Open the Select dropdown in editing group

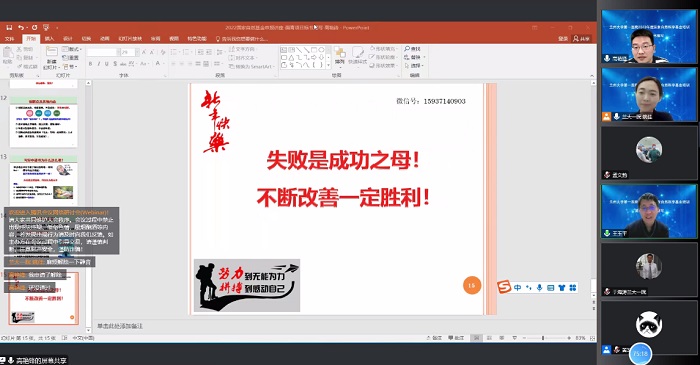pyautogui.click(x=415, y=66)
